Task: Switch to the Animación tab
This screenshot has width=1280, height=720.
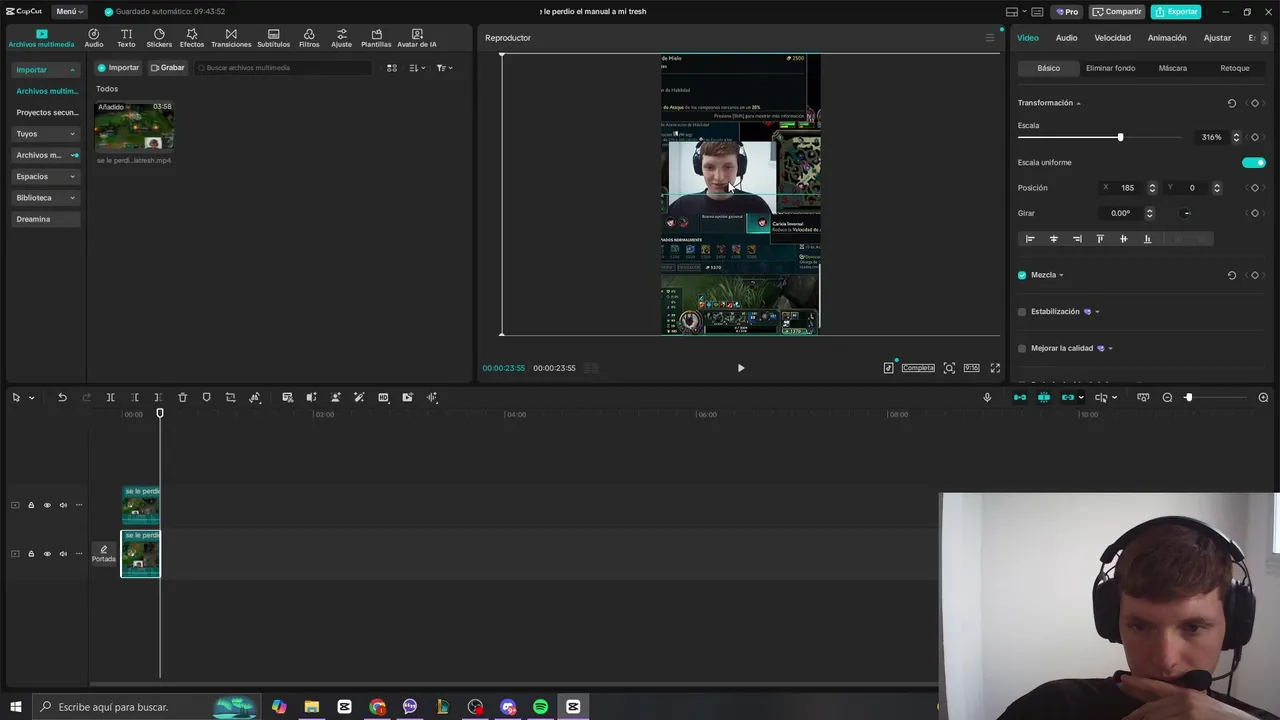Action: tap(1167, 38)
